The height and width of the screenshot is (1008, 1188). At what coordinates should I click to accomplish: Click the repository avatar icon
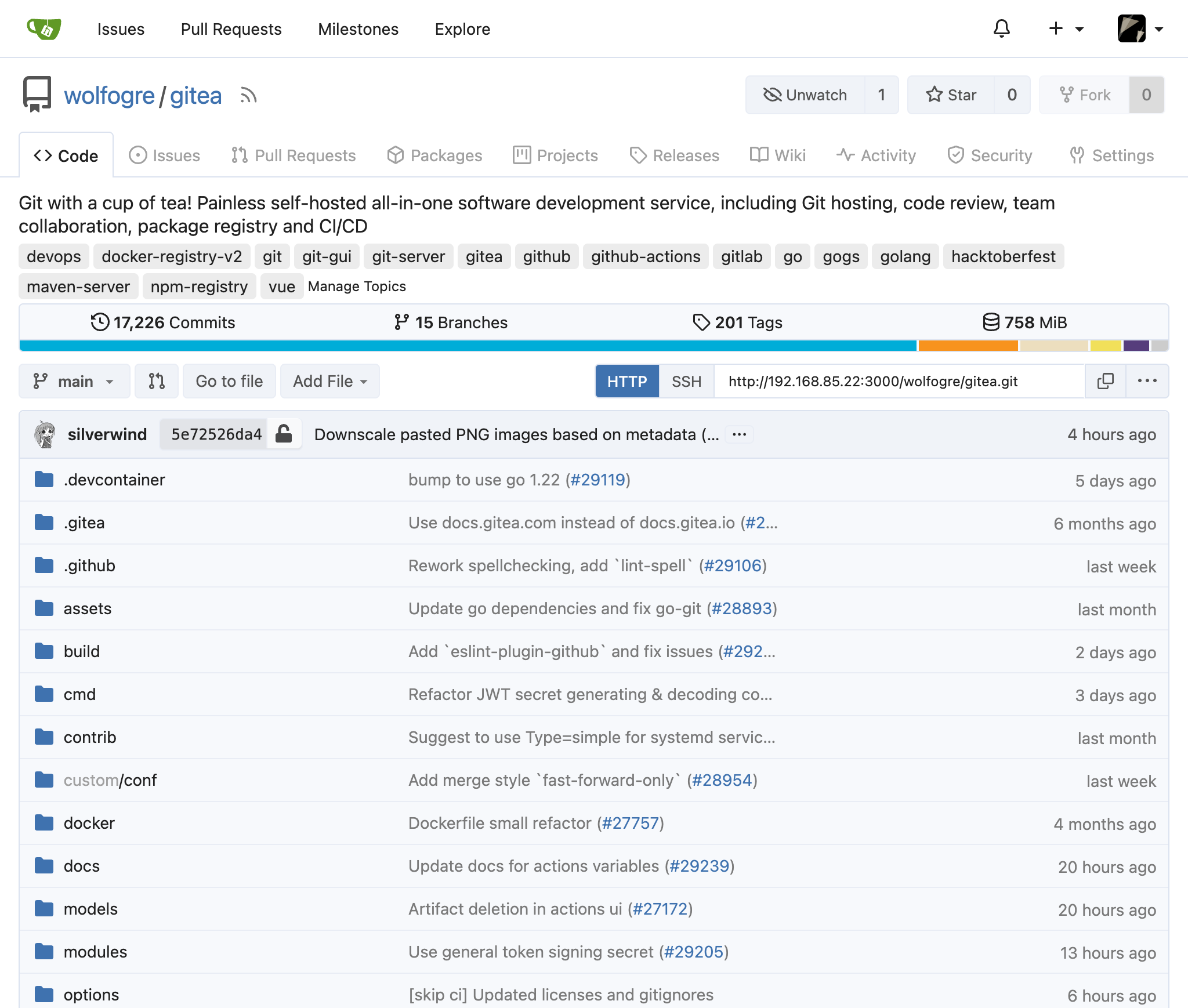(x=37, y=94)
